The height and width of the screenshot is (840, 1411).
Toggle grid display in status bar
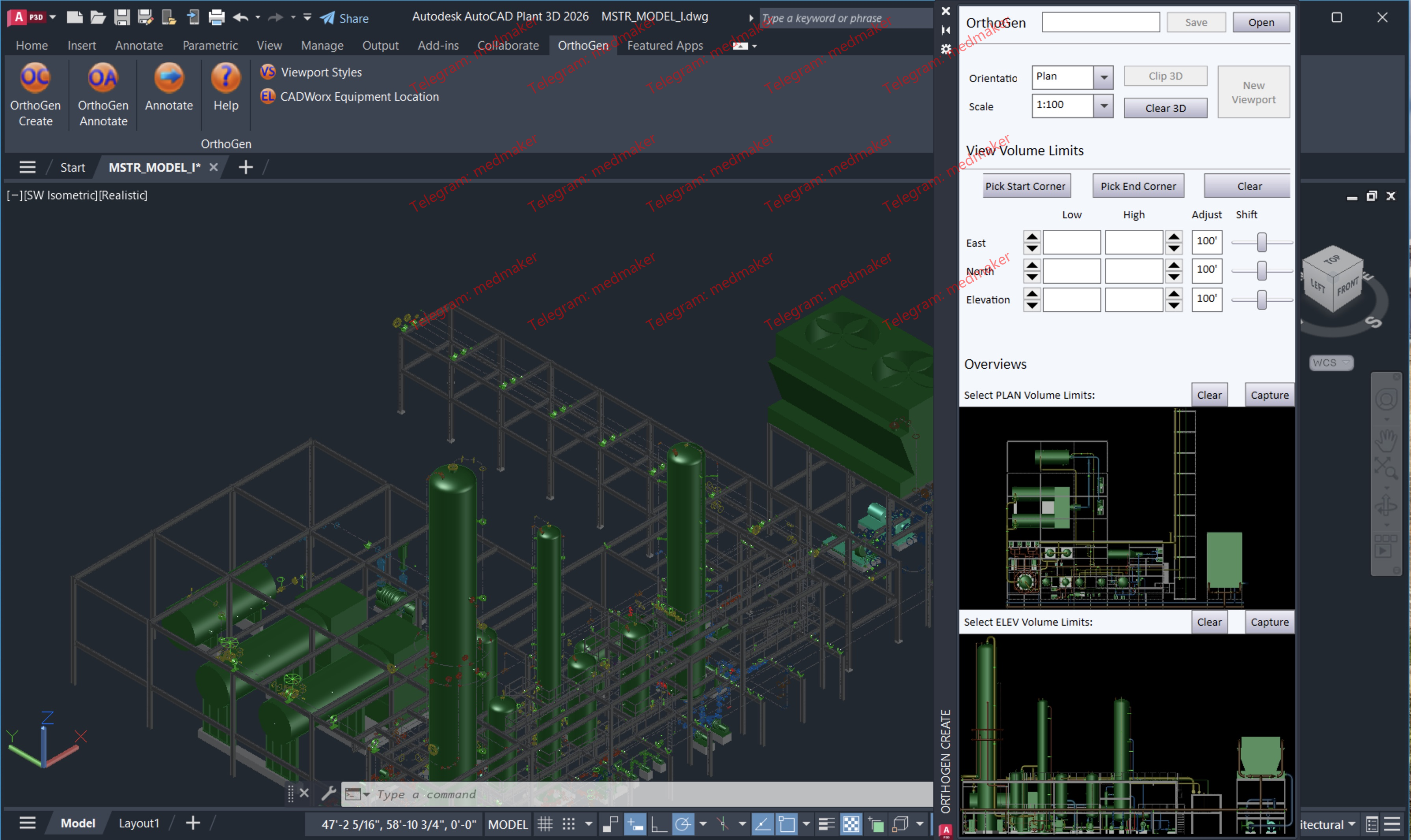coord(545,824)
